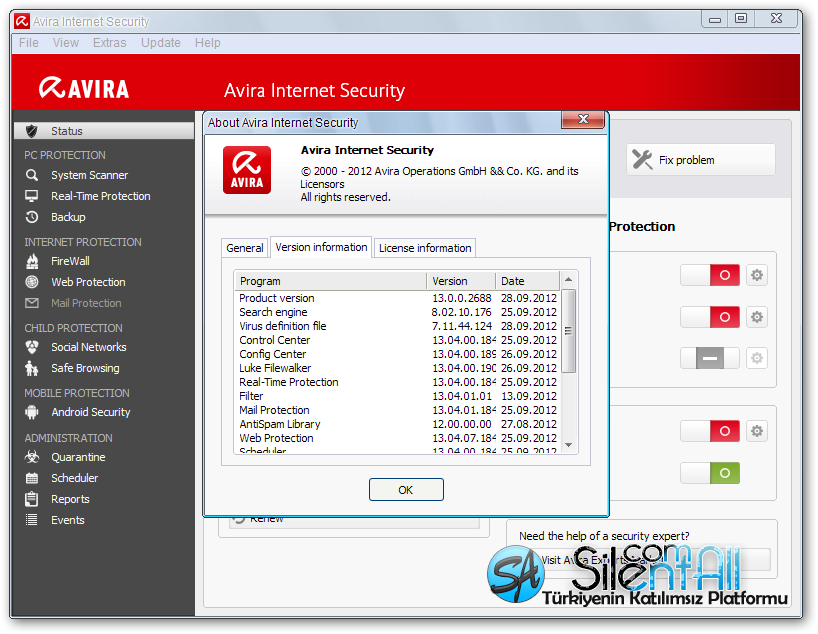This screenshot has width=818, height=634.
Task: Click the Fix problem button label
Action: [x=687, y=160]
